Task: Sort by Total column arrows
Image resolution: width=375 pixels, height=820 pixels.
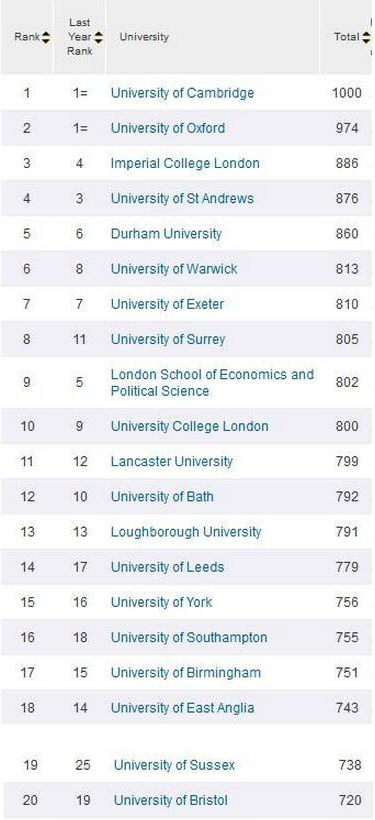Action: coord(366,37)
